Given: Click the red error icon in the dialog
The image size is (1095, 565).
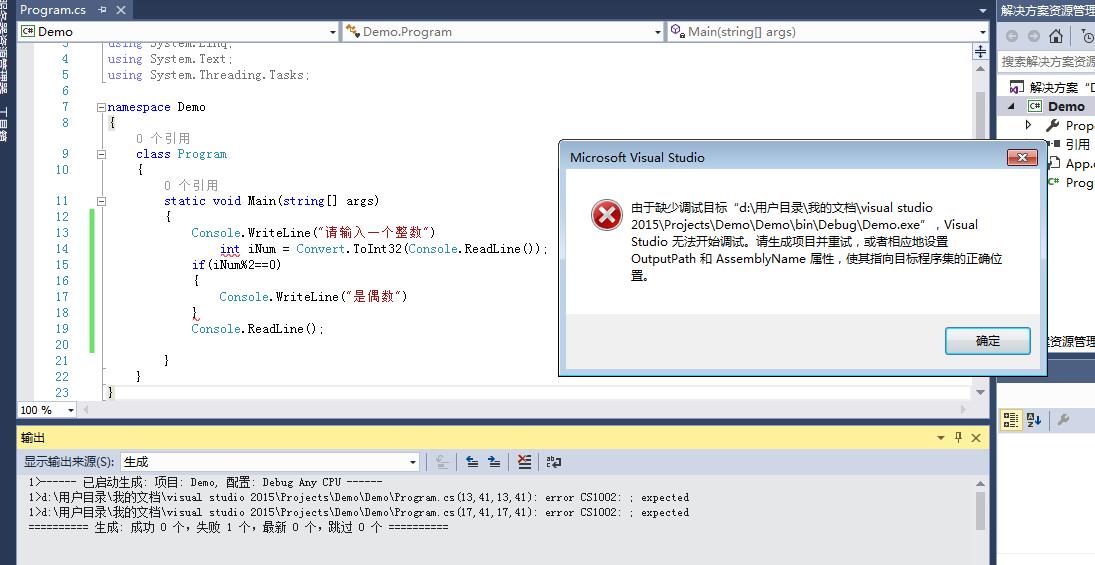Looking at the screenshot, I should pyautogui.click(x=607, y=215).
